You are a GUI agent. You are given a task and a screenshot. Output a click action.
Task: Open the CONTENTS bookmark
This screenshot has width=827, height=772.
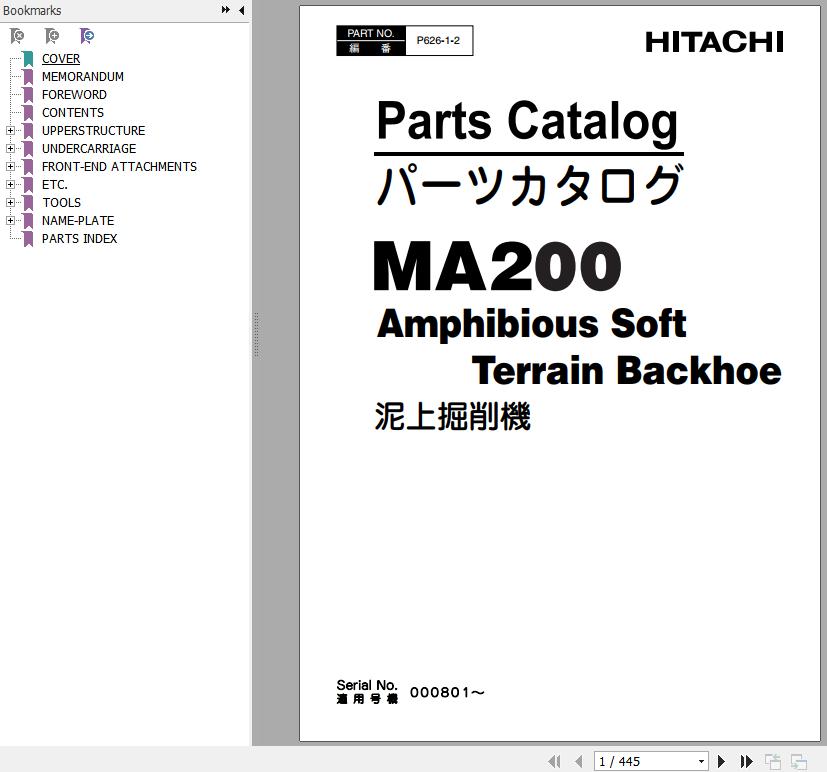[73, 112]
